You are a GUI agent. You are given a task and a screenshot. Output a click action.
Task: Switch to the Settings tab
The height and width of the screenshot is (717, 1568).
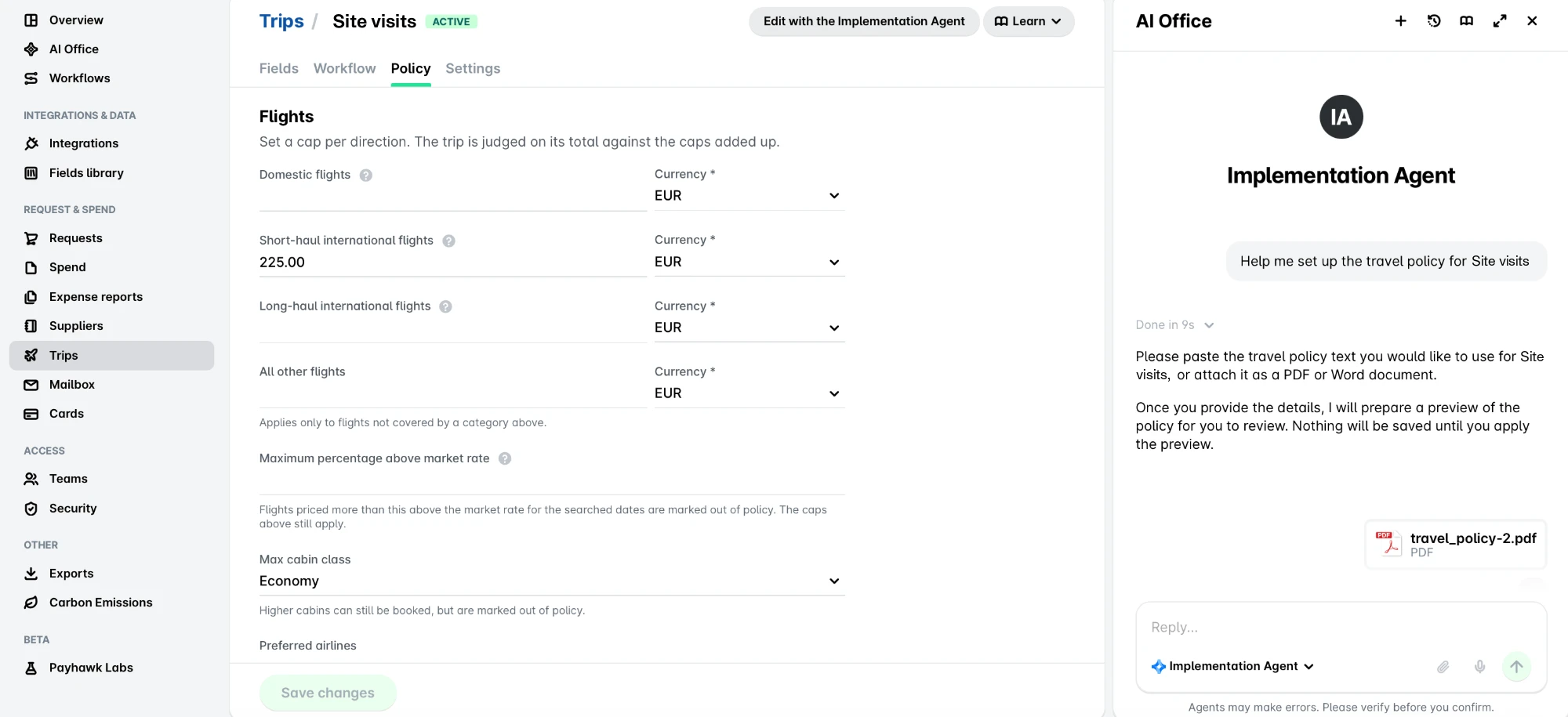pos(473,69)
